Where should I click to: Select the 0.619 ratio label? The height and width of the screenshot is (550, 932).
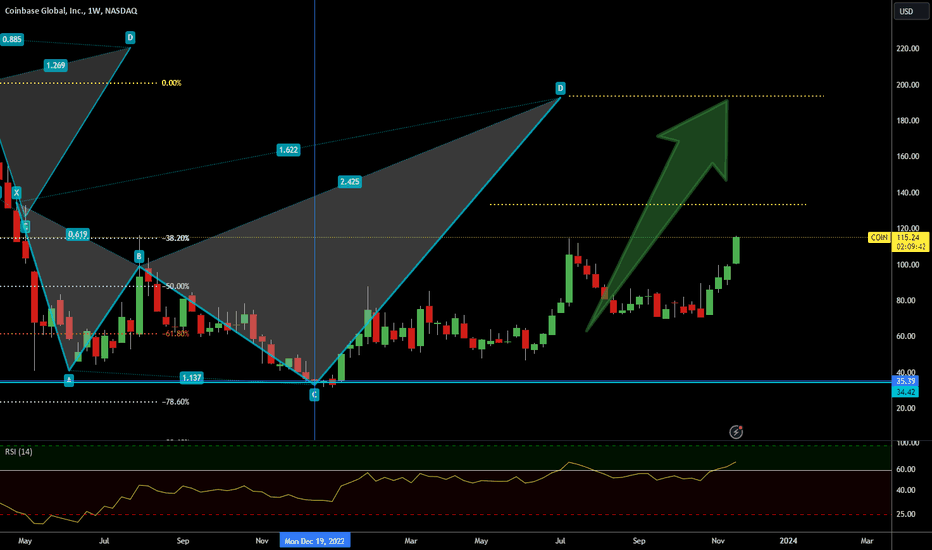(x=78, y=234)
